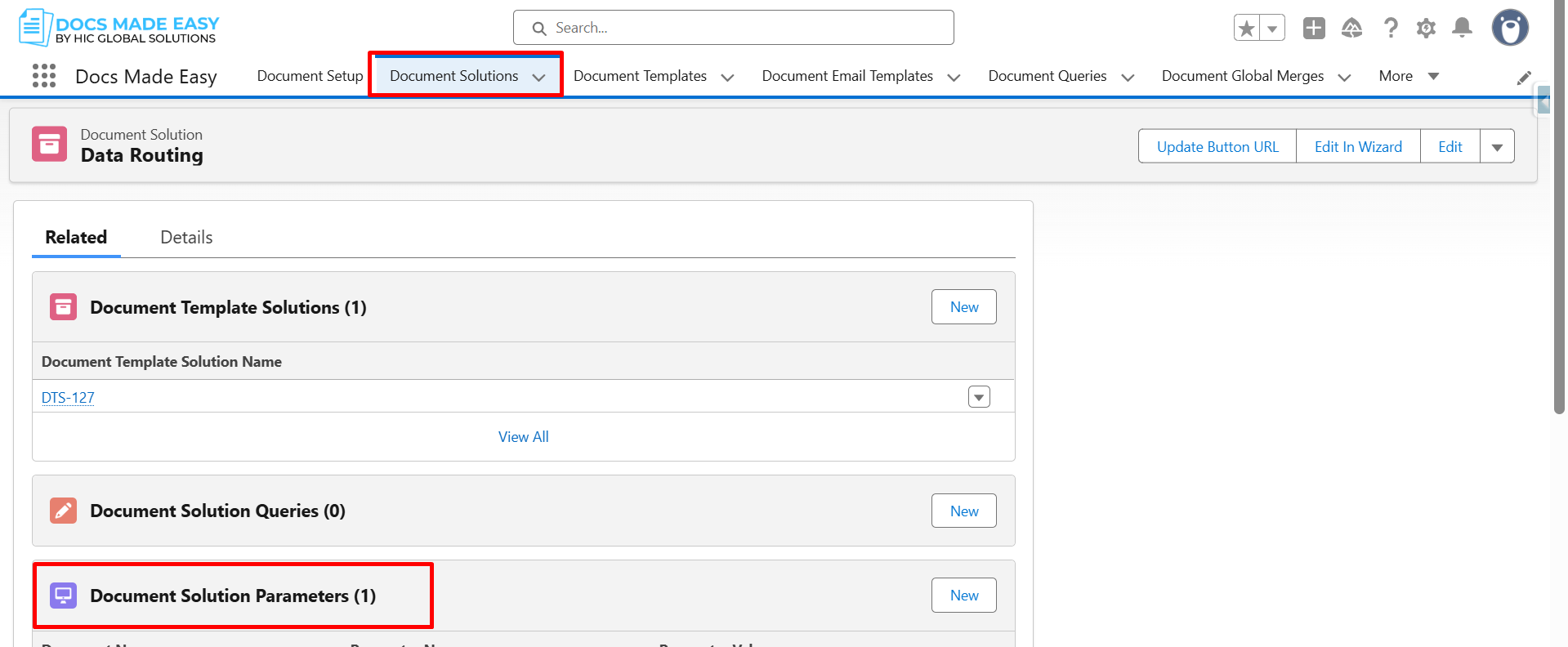Click the Edit In Wizard button
The width and height of the screenshot is (1568, 647).
click(1358, 146)
